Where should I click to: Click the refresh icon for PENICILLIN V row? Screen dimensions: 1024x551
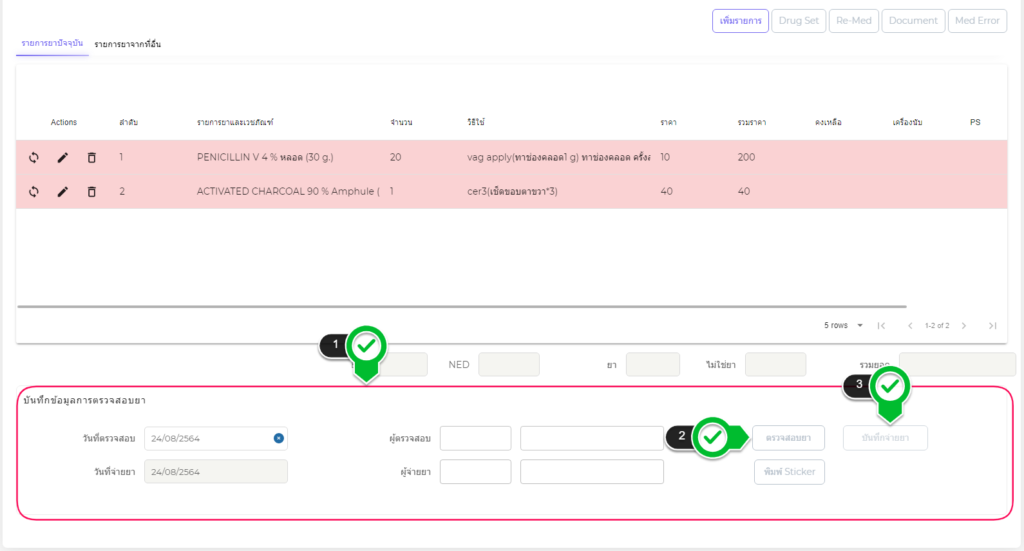click(34, 158)
